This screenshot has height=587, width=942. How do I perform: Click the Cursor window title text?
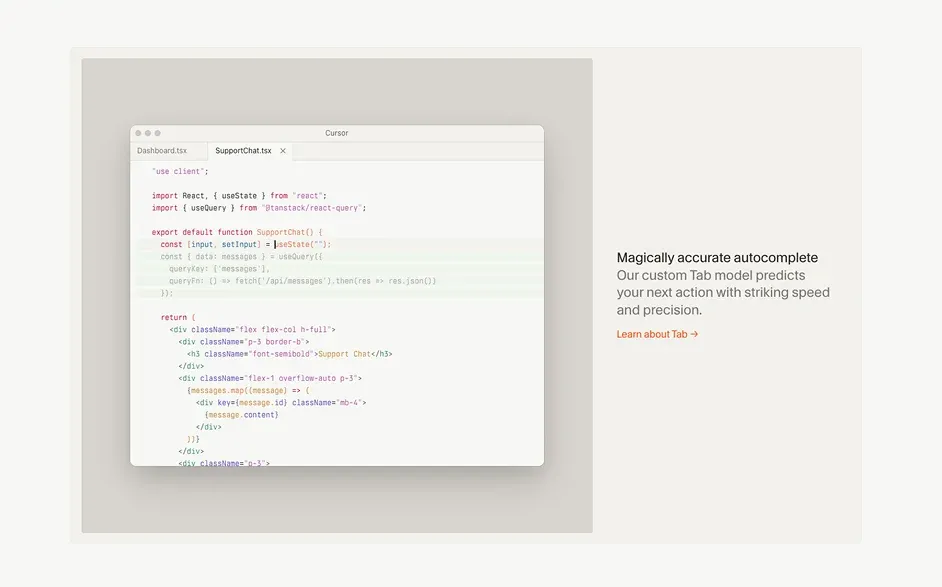tap(337, 133)
